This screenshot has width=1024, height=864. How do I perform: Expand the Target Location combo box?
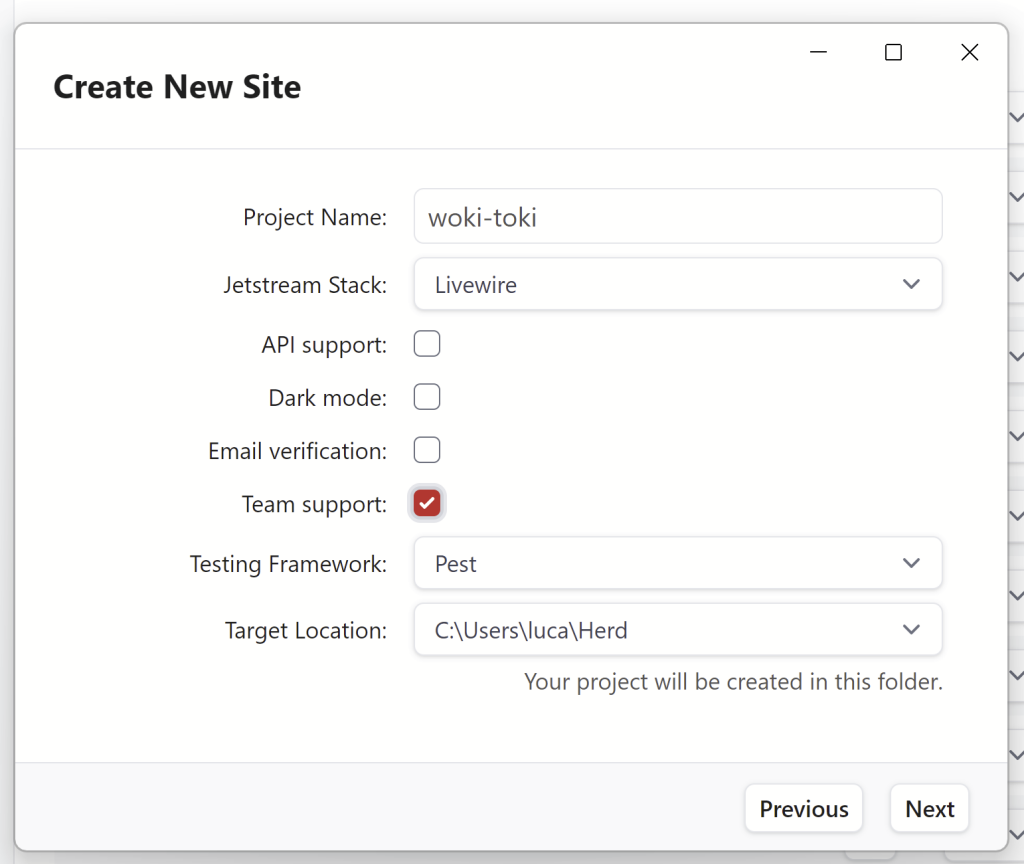677,630
